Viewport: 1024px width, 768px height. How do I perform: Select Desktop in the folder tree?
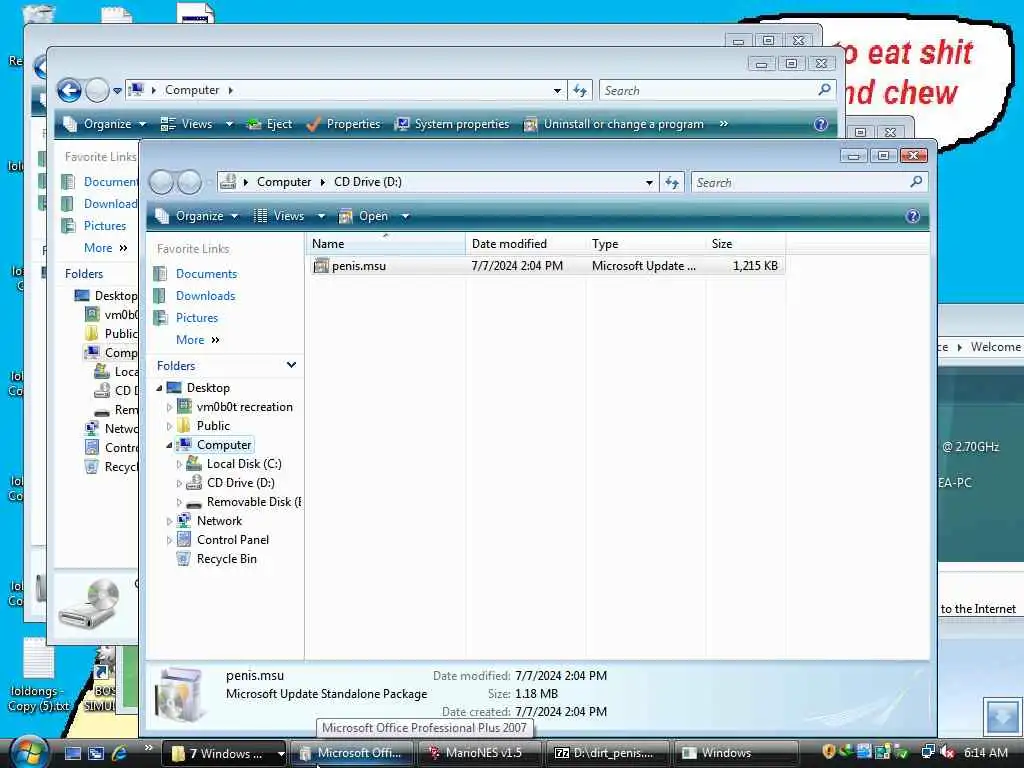tap(208, 388)
